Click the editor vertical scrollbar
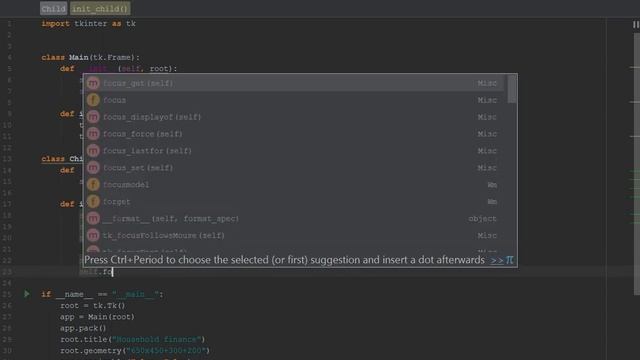 pos(637,163)
